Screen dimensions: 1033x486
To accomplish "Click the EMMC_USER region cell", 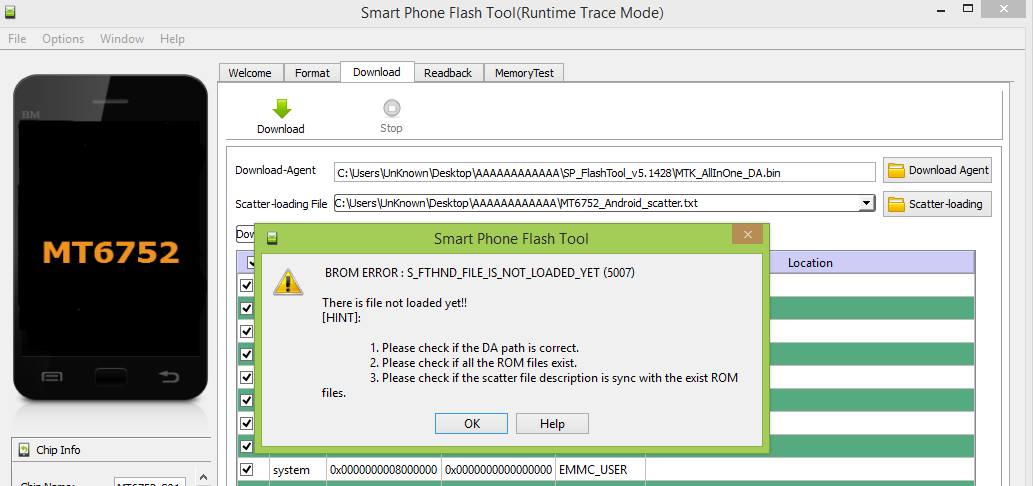I will (600, 470).
